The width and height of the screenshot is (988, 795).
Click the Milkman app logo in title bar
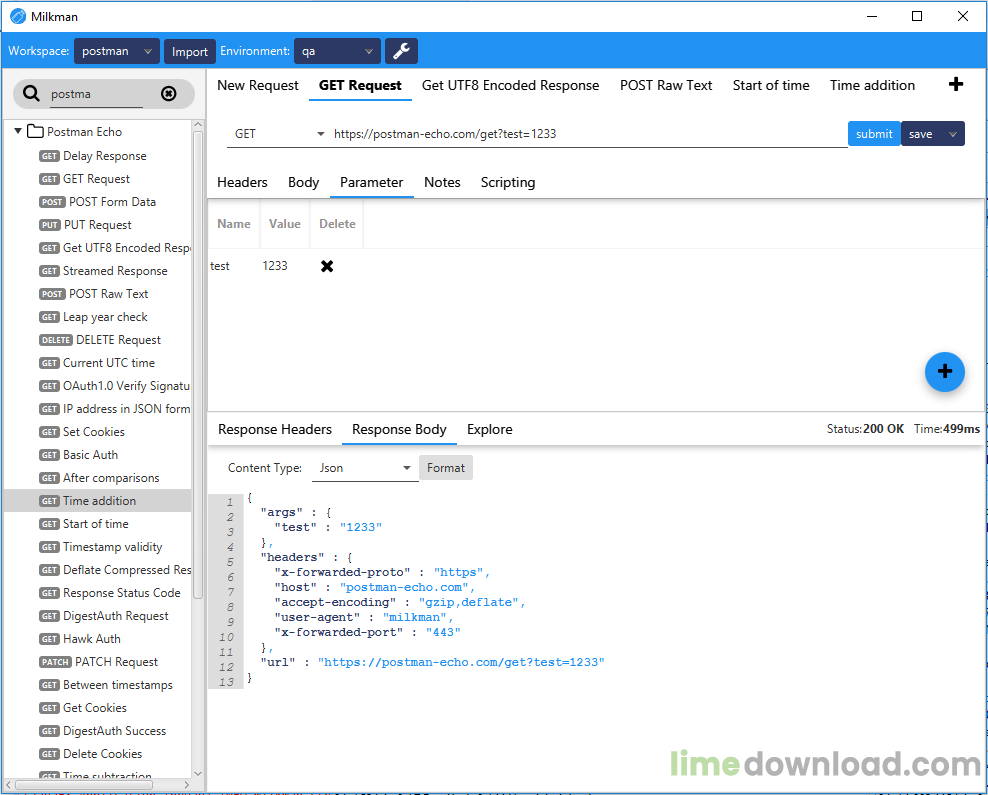tap(17, 16)
